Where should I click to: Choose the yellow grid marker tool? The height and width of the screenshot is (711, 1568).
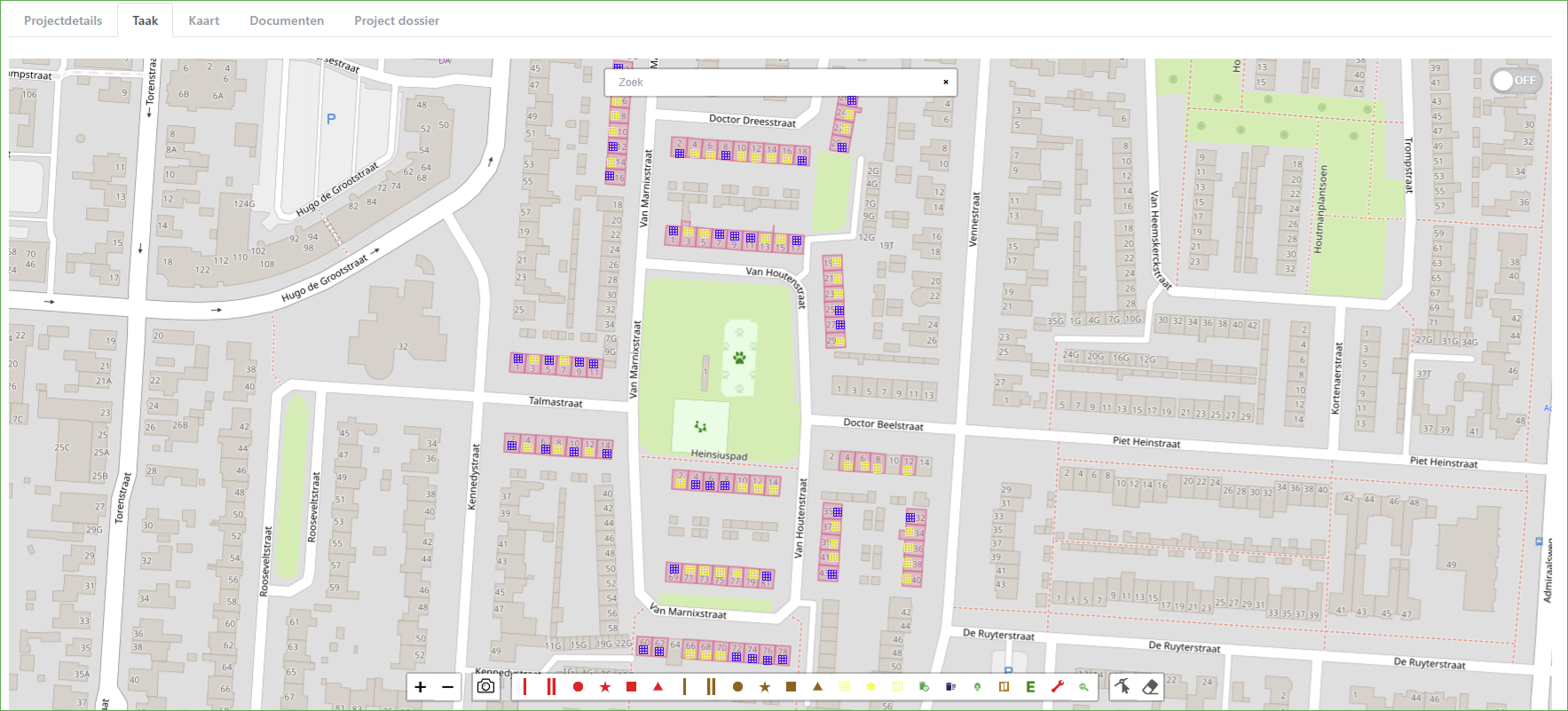[x=845, y=687]
